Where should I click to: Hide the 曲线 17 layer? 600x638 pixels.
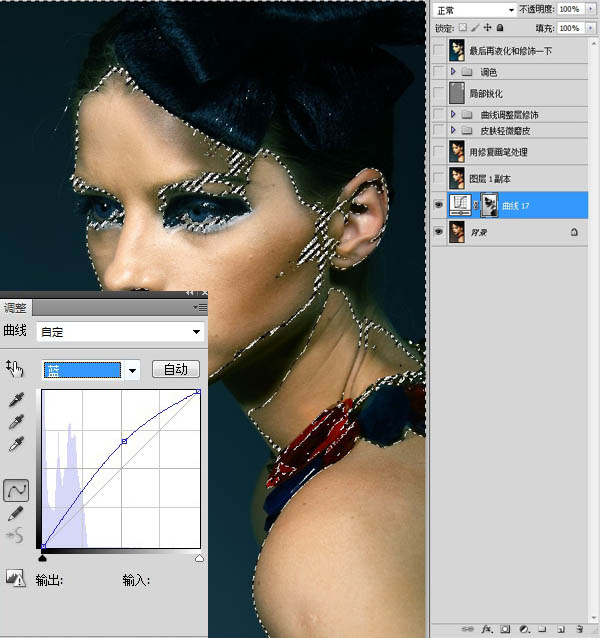[439, 205]
